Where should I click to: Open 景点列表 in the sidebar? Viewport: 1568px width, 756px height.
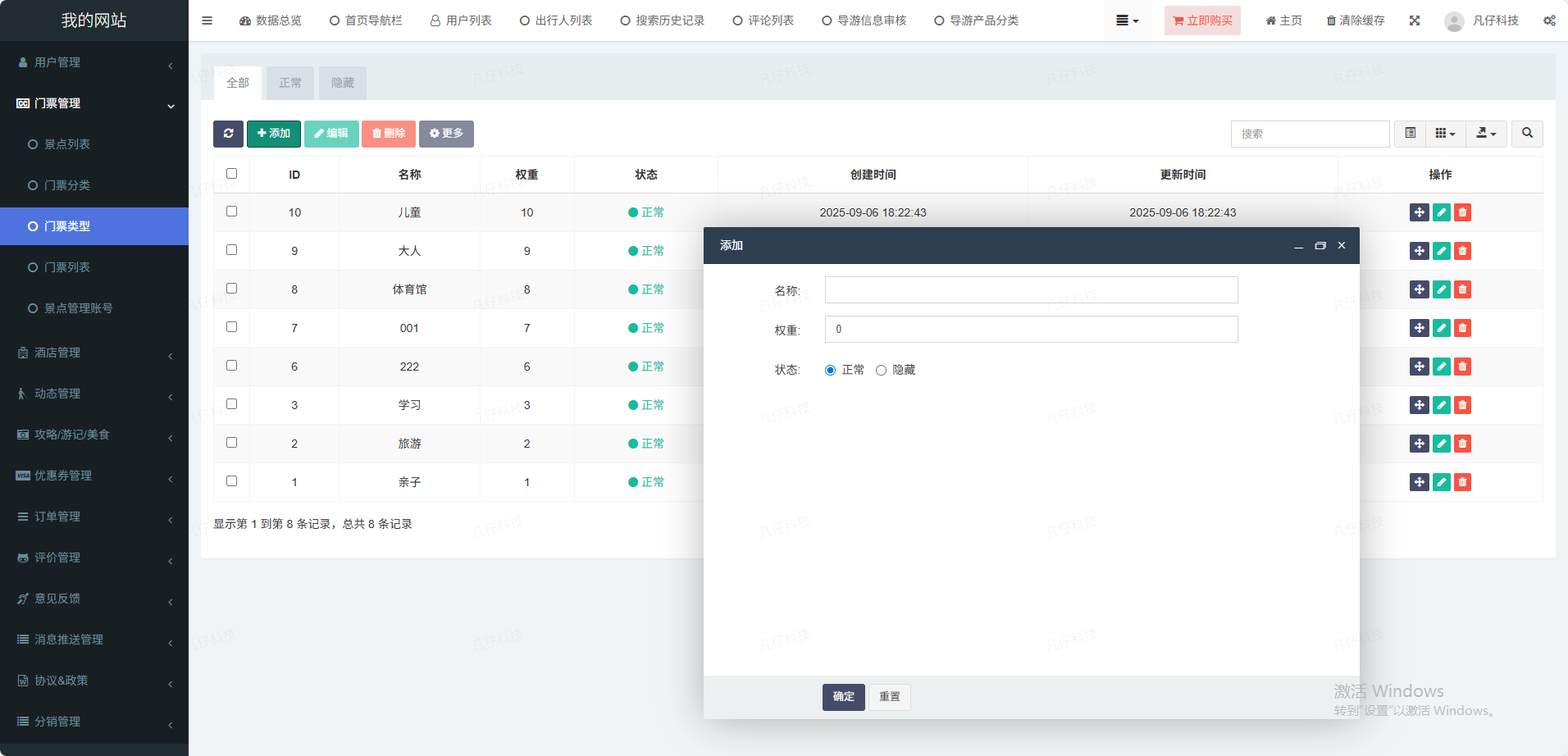coord(67,144)
